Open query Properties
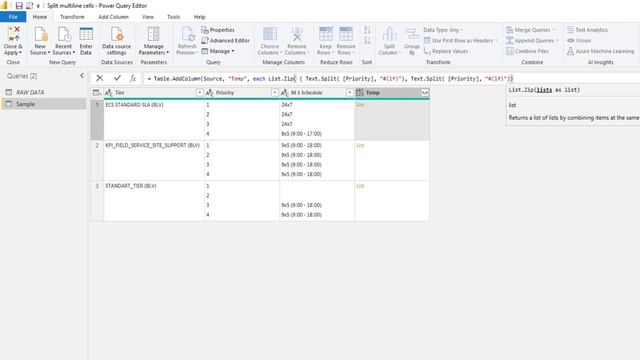The image size is (640, 360). point(218,30)
